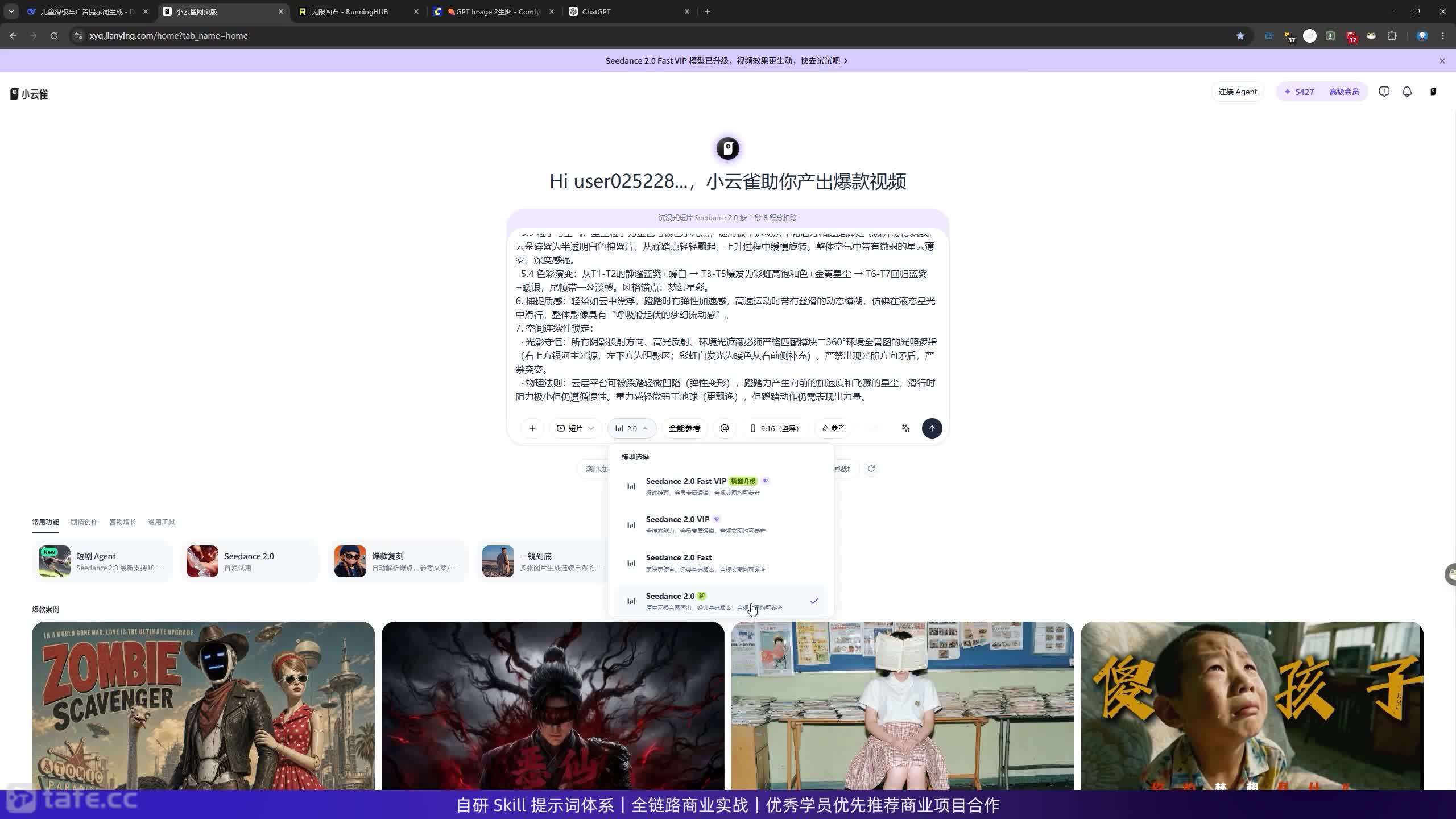Viewport: 1456px width, 819px height.
Task: Click the frog extension icon
Action: coord(1371,36)
